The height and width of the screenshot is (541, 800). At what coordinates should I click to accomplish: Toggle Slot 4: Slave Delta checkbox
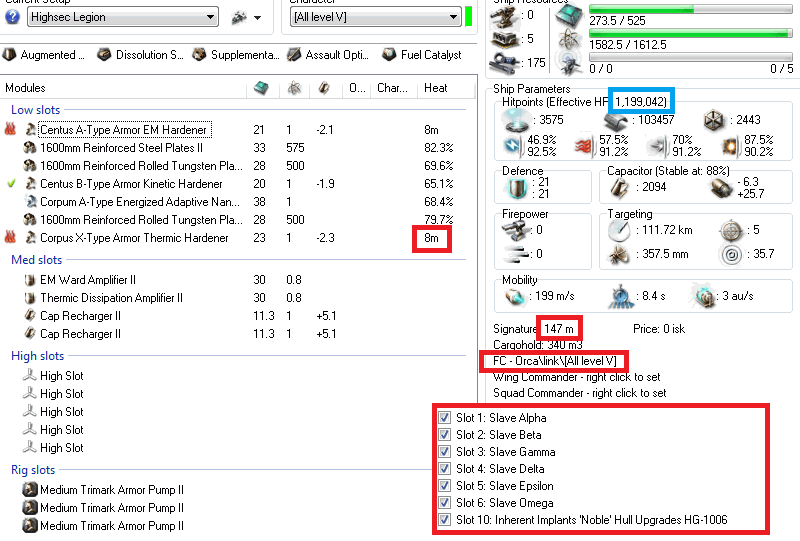pos(444,469)
